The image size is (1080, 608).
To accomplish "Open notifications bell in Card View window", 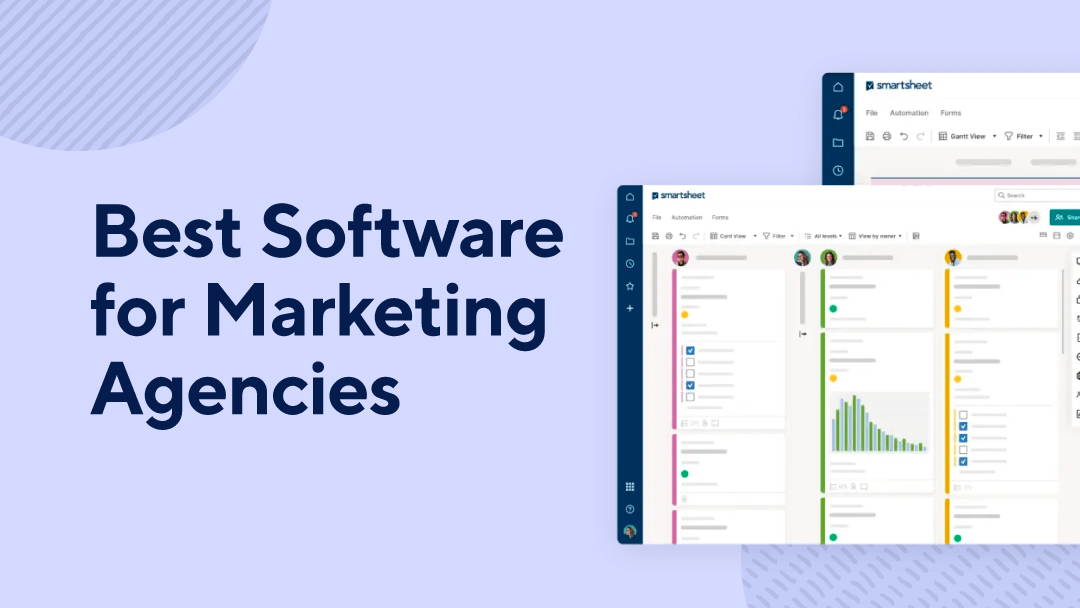I will 630,218.
